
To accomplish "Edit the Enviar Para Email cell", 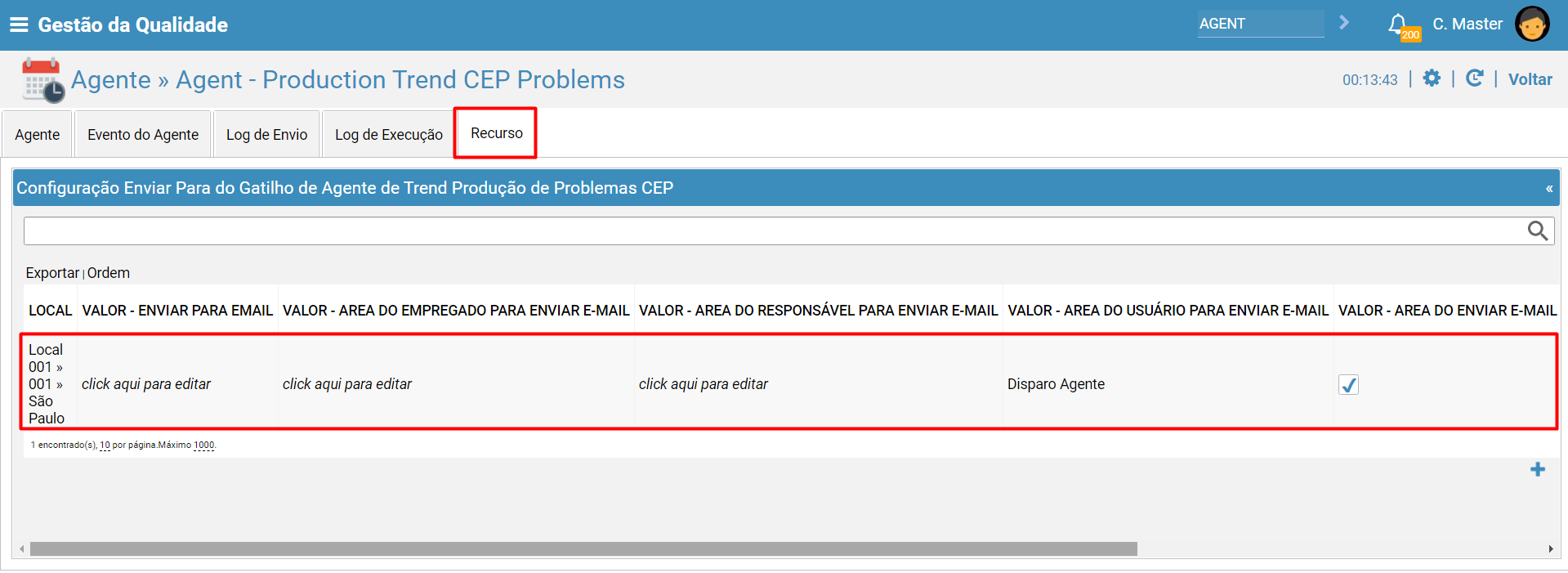I will tap(146, 384).
